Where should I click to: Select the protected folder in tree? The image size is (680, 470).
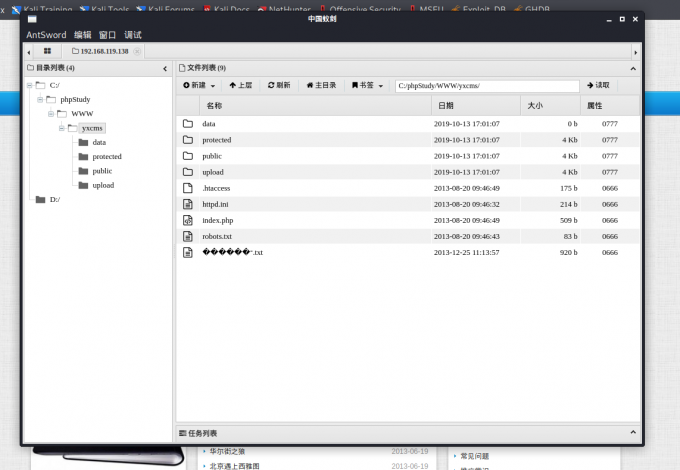click(107, 157)
